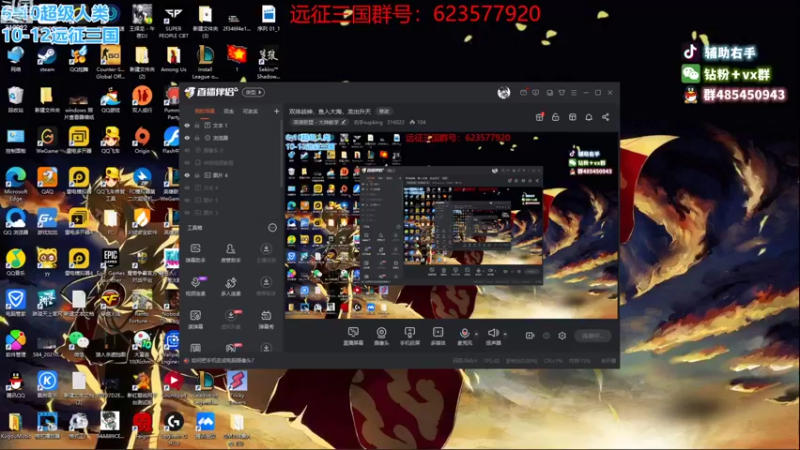This screenshot has width=800, height=450.
Task: Click the record video icon in bottom bar
Action: click(x=530, y=336)
